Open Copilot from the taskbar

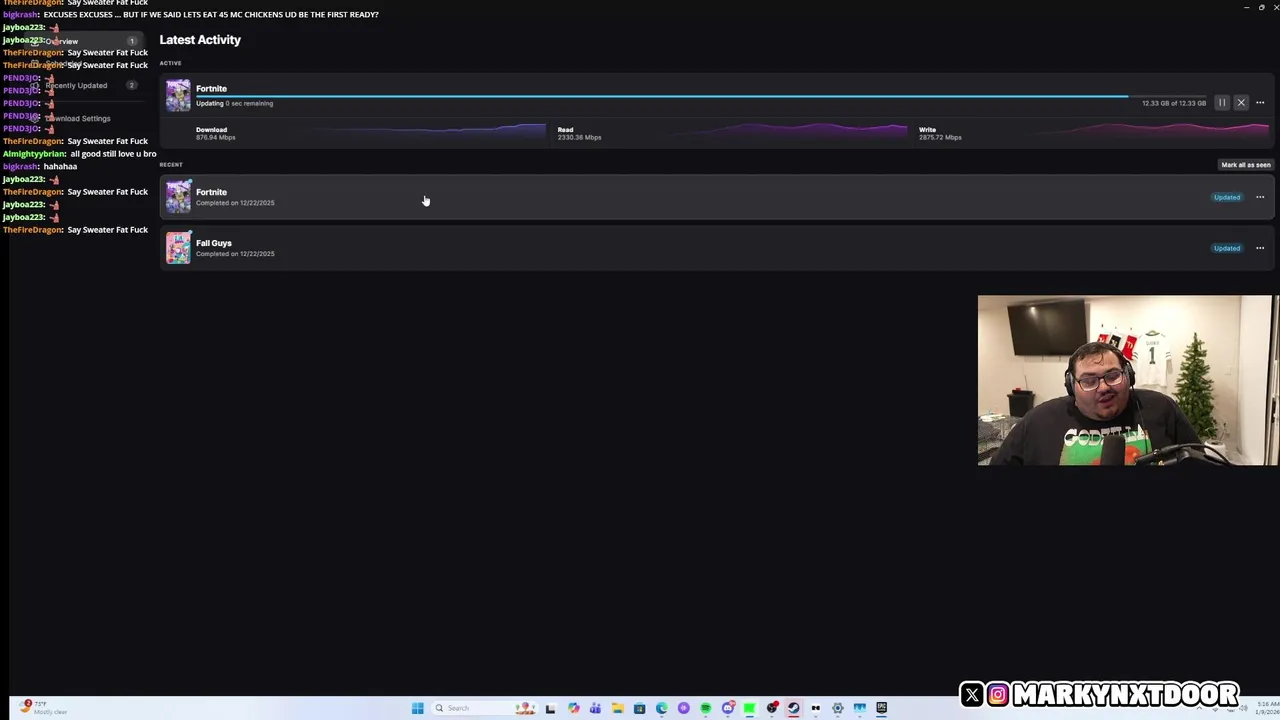(x=573, y=708)
